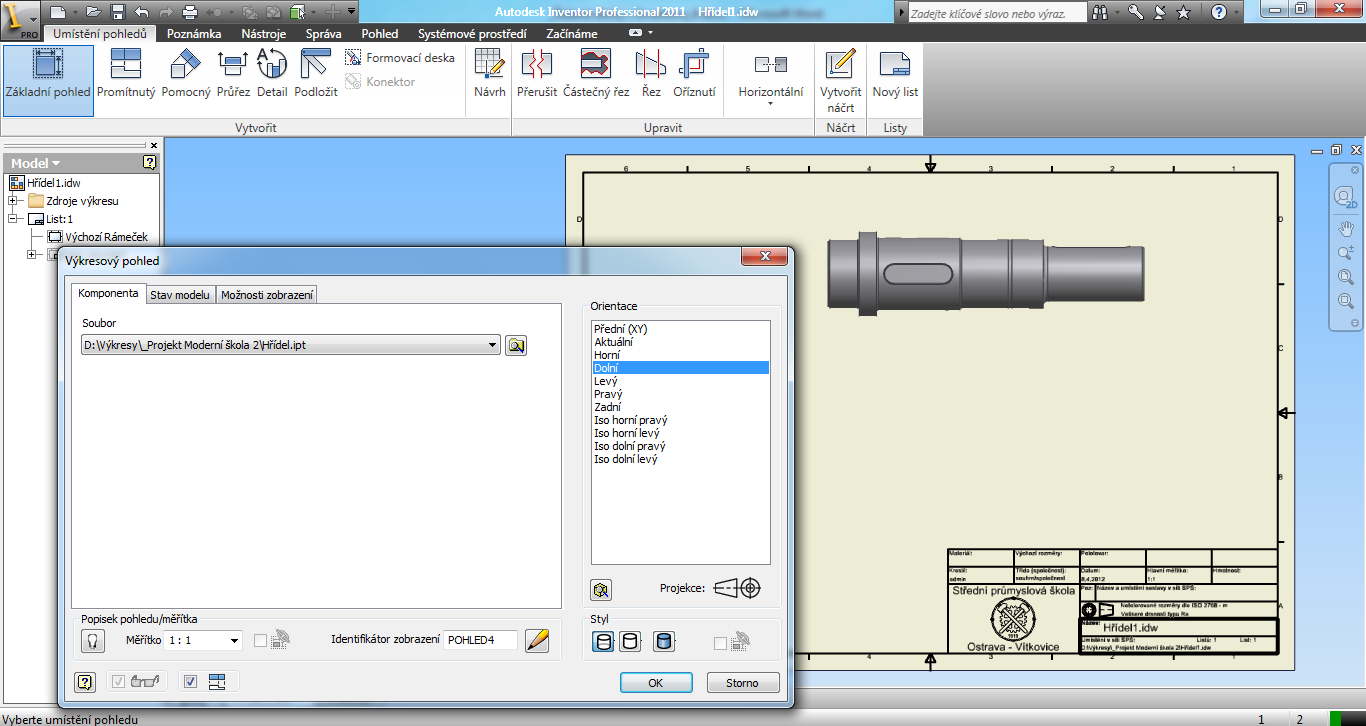Expand Zdroje výkresu tree node
Image resolution: width=1366 pixels, height=726 pixels.
pyautogui.click(x=14, y=201)
